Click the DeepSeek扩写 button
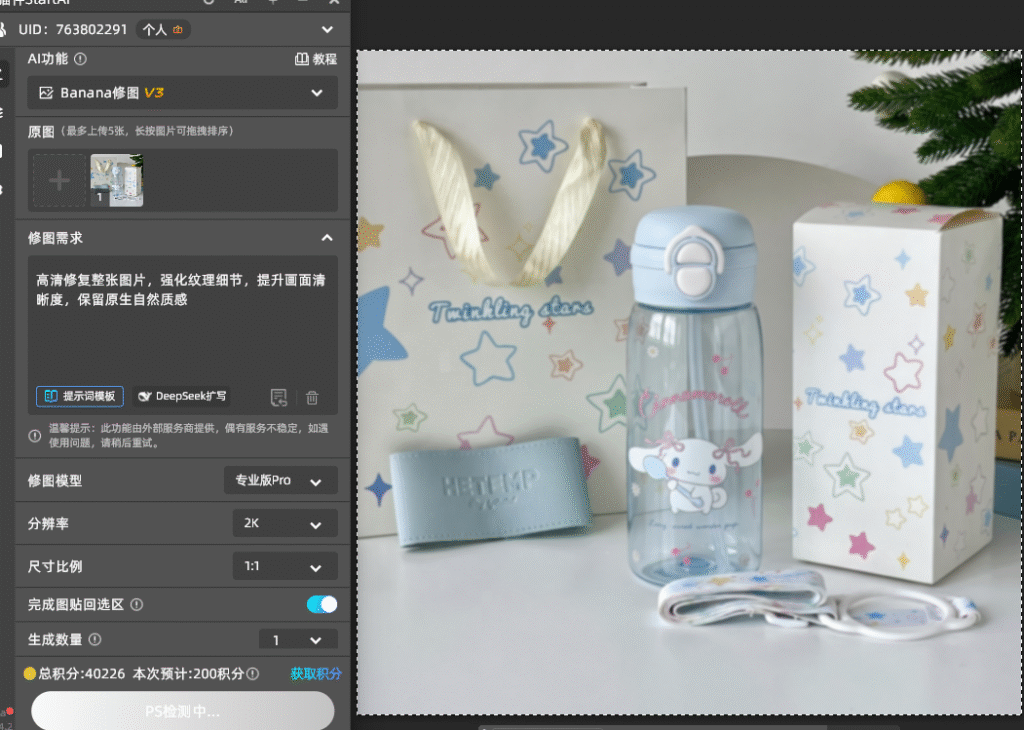1024x730 pixels. point(182,396)
